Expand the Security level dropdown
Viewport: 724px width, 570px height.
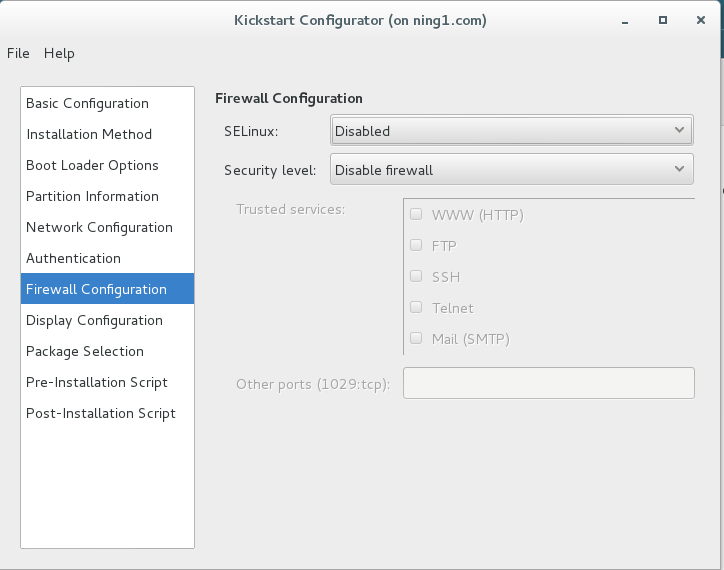tap(511, 170)
